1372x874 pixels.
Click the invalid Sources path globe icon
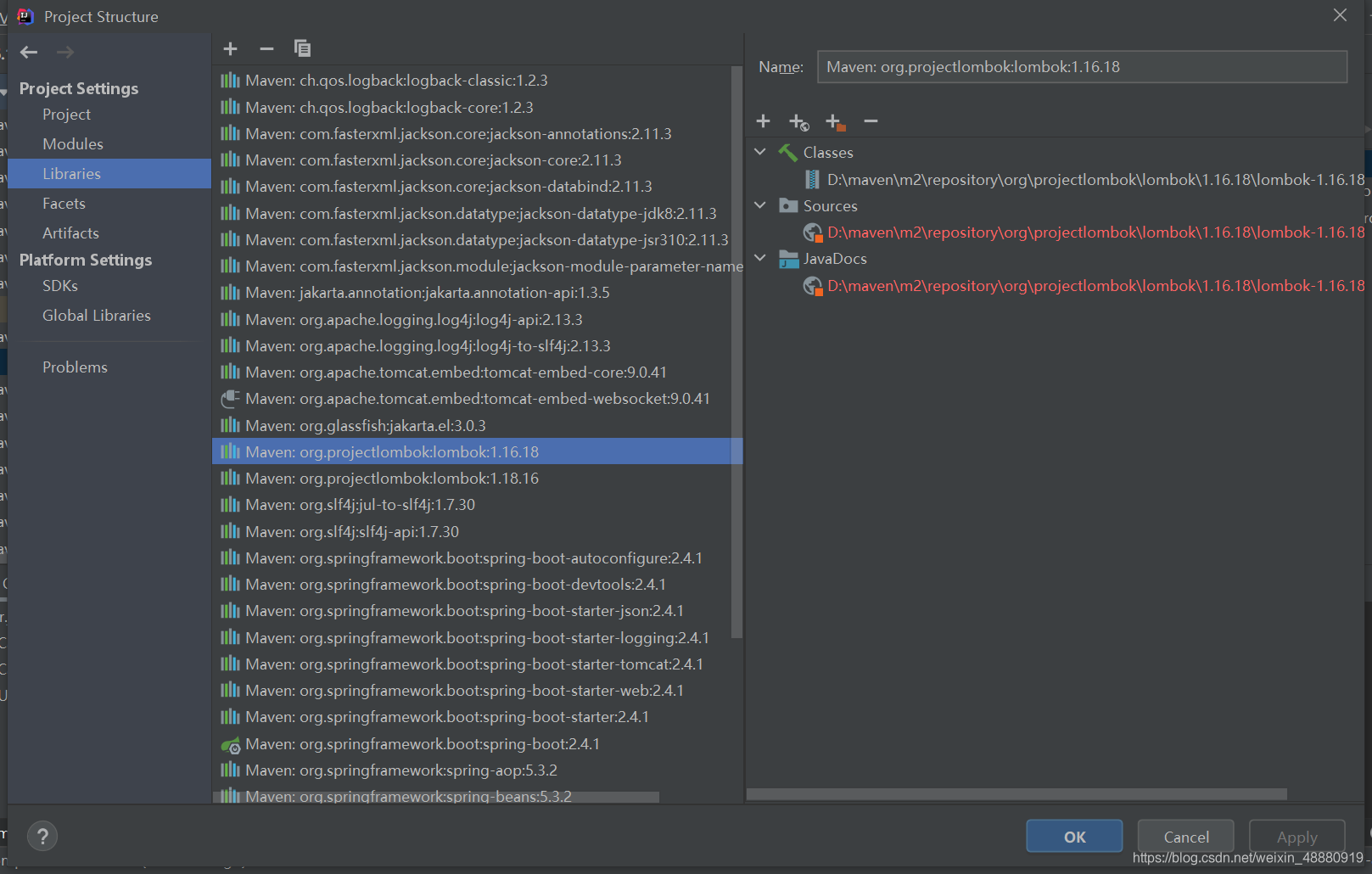click(x=813, y=233)
